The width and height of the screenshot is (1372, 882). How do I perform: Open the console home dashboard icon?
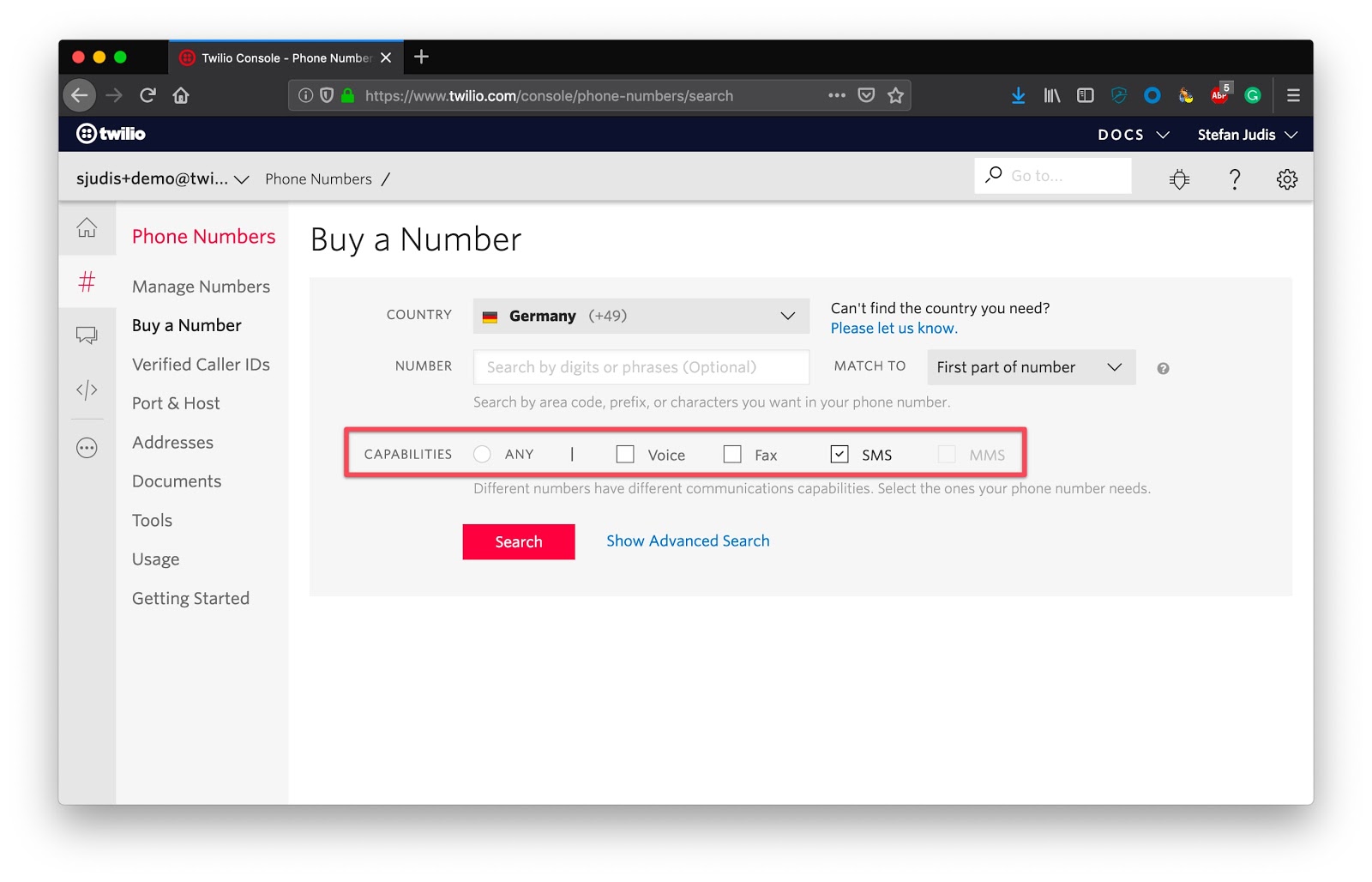[x=87, y=227]
